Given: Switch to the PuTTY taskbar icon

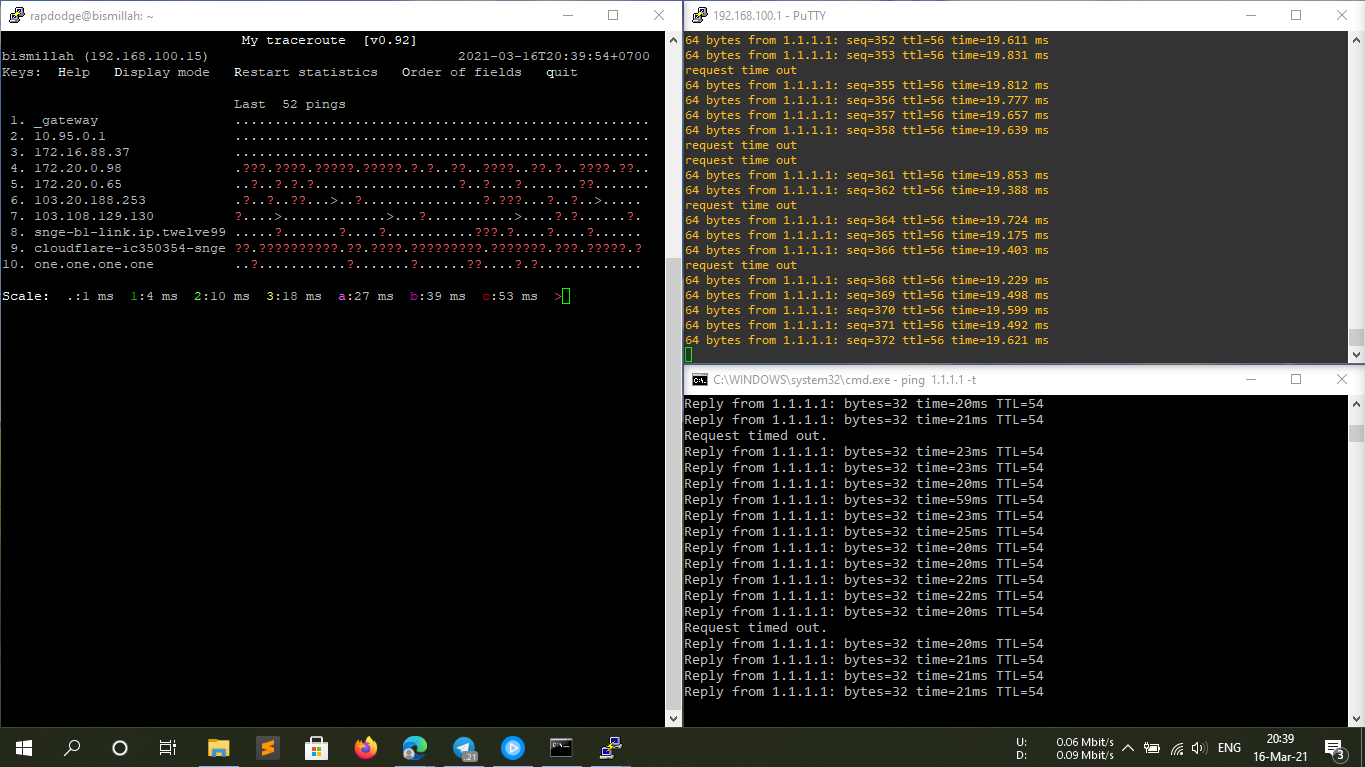Looking at the screenshot, I should coord(611,747).
